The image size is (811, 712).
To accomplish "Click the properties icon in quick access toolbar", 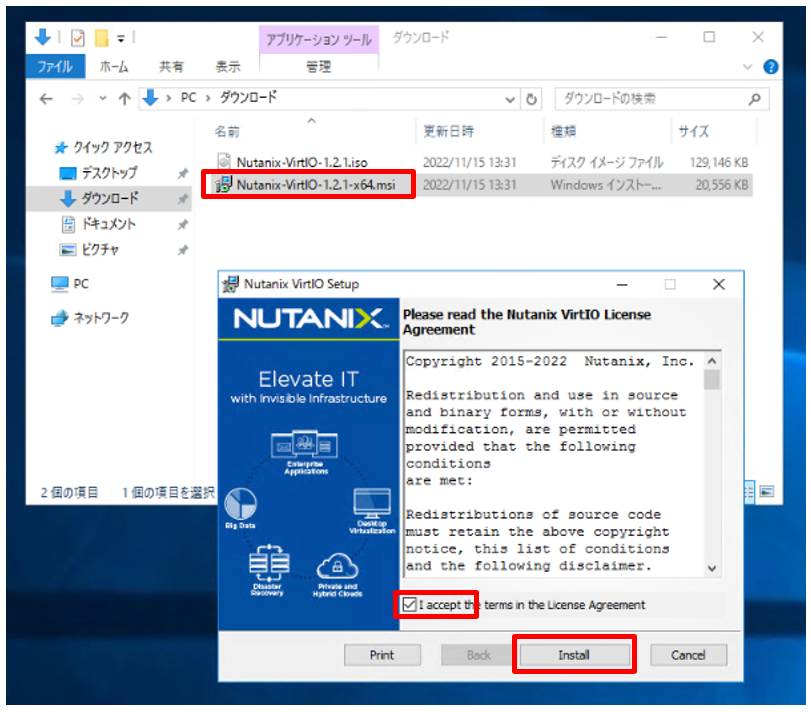I will pos(78,38).
